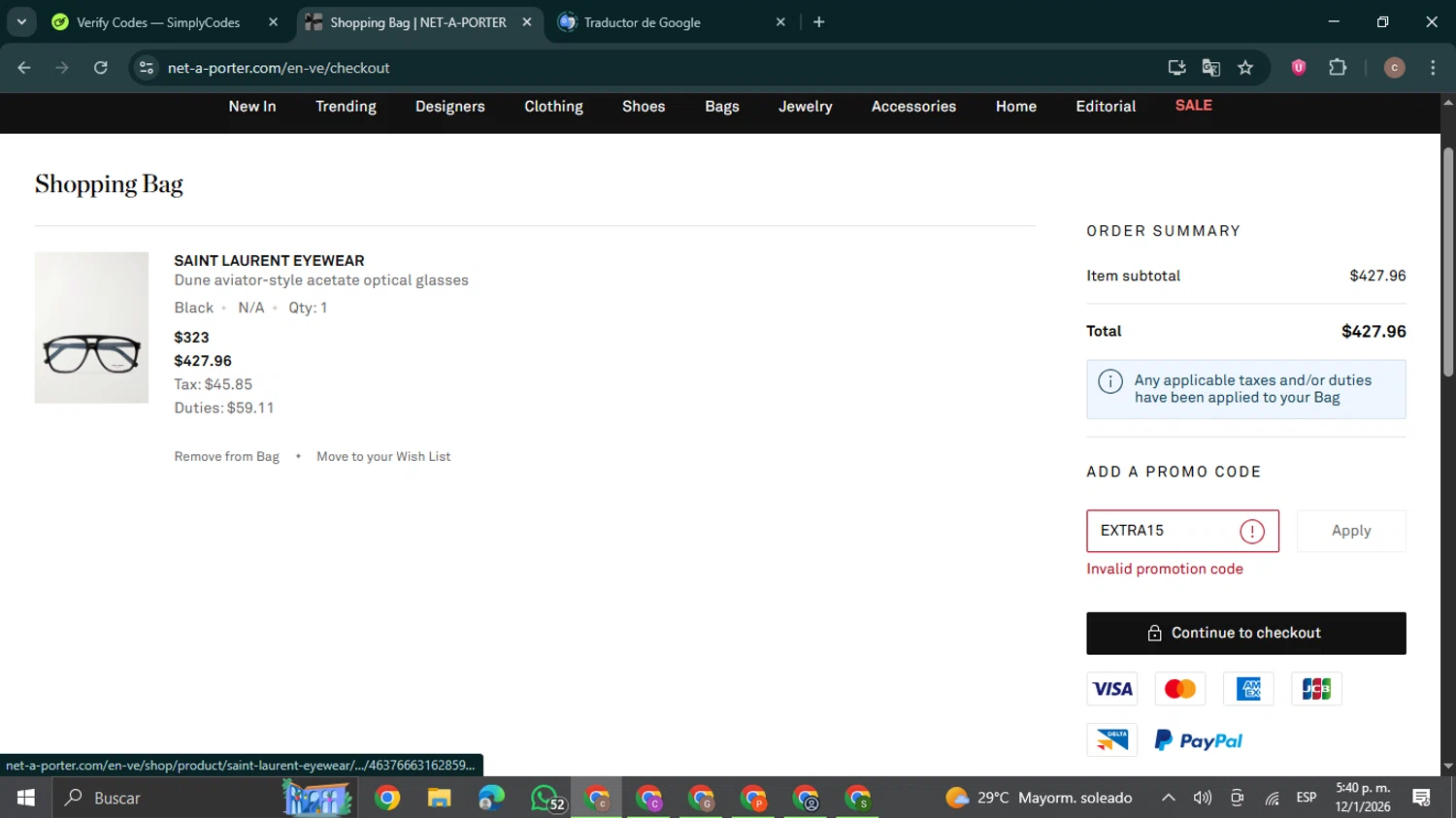Click Continue to checkout button

point(1246,633)
